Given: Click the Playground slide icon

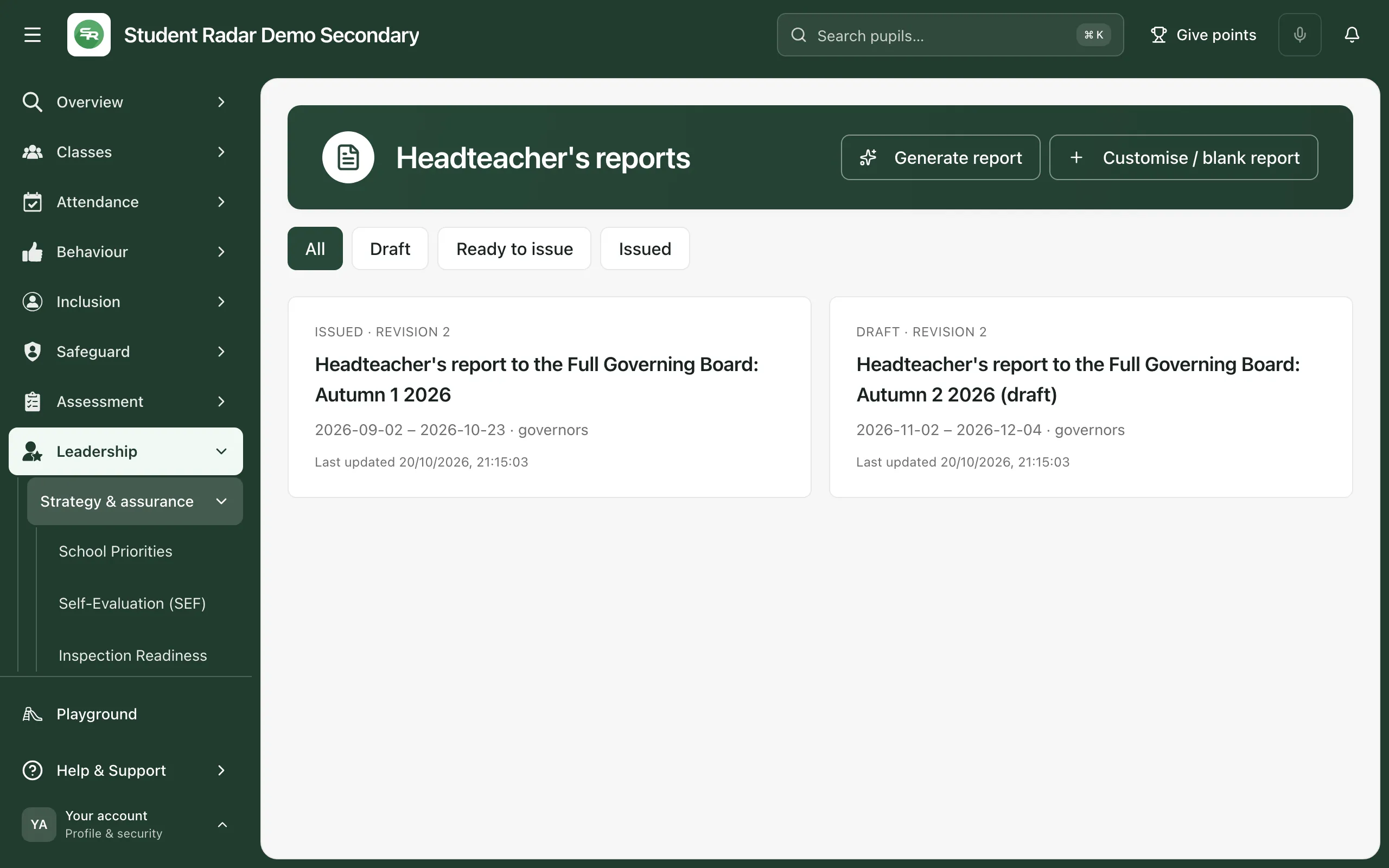Looking at the screenshot, I should point(32,714).
